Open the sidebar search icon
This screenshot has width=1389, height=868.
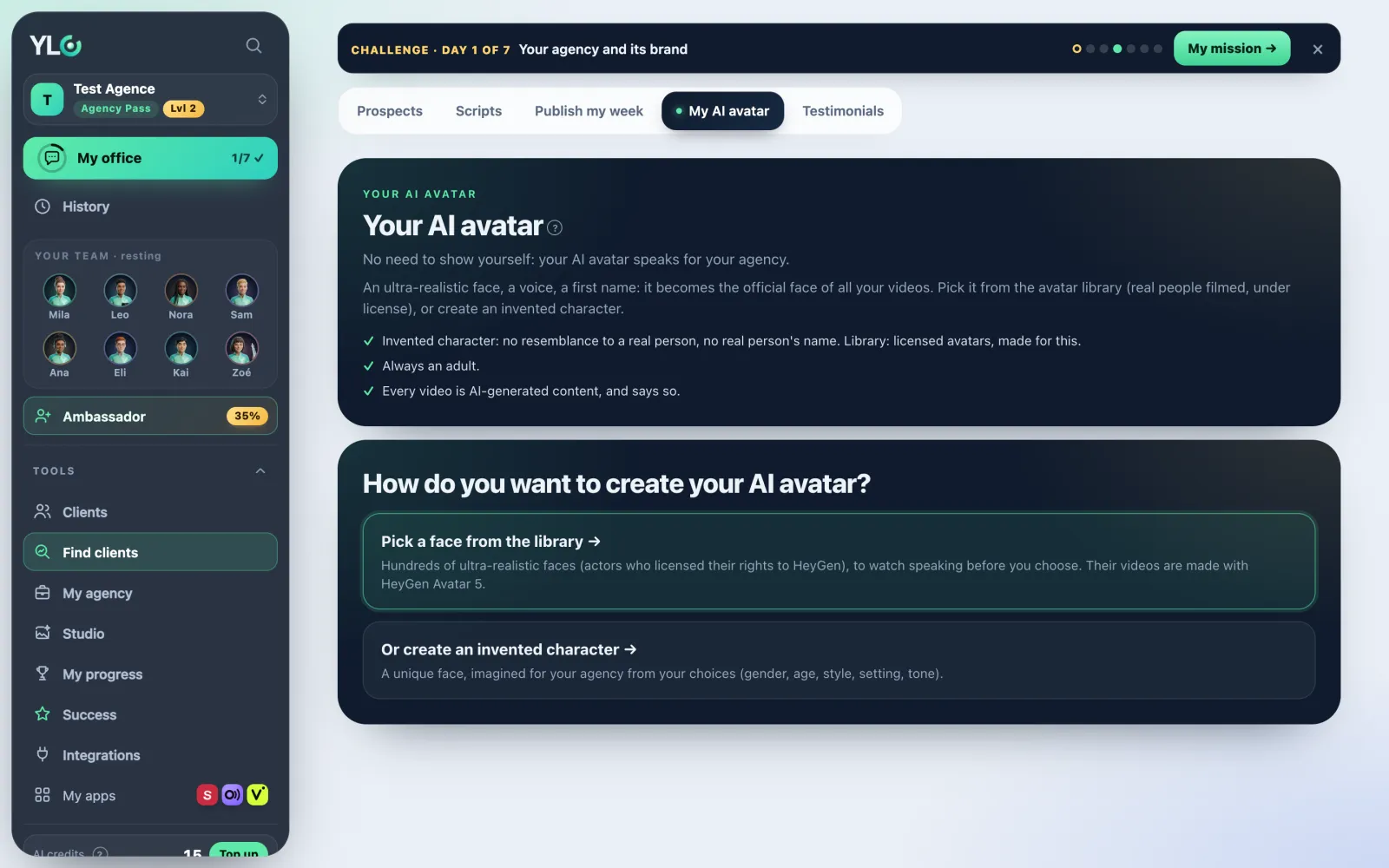(253, 45)
